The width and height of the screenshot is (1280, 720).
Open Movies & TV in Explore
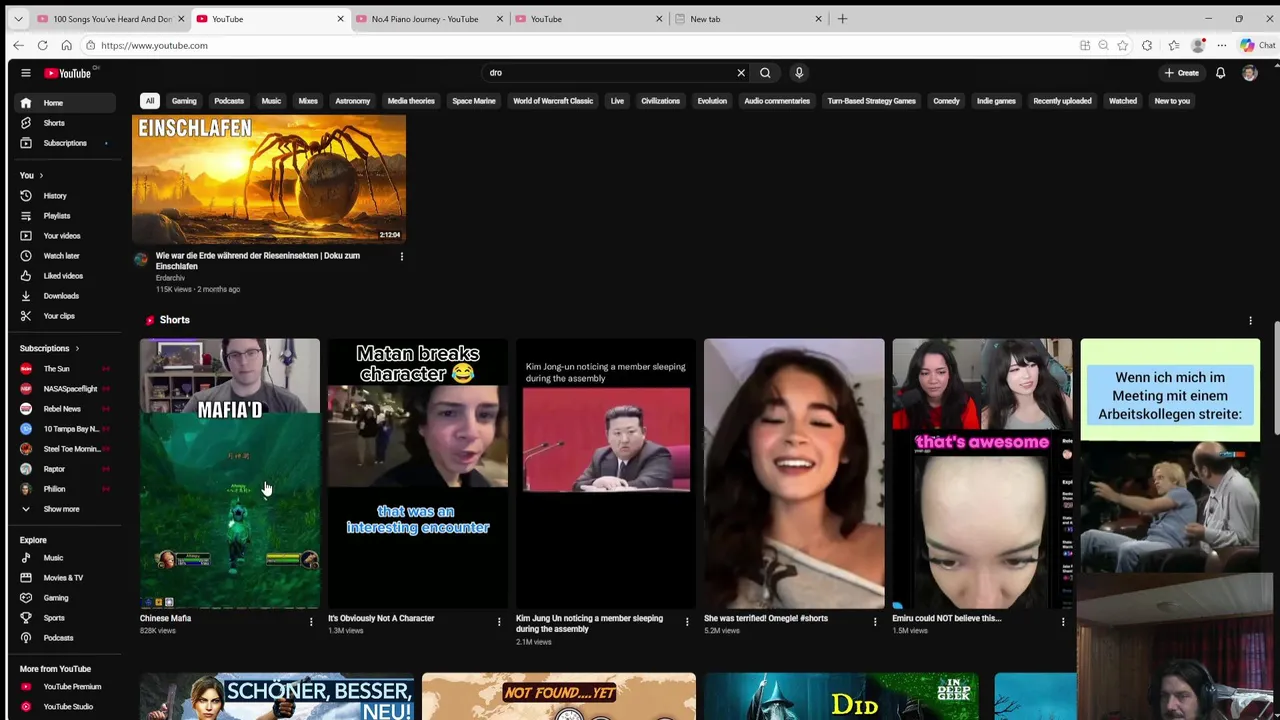(66, 578)
